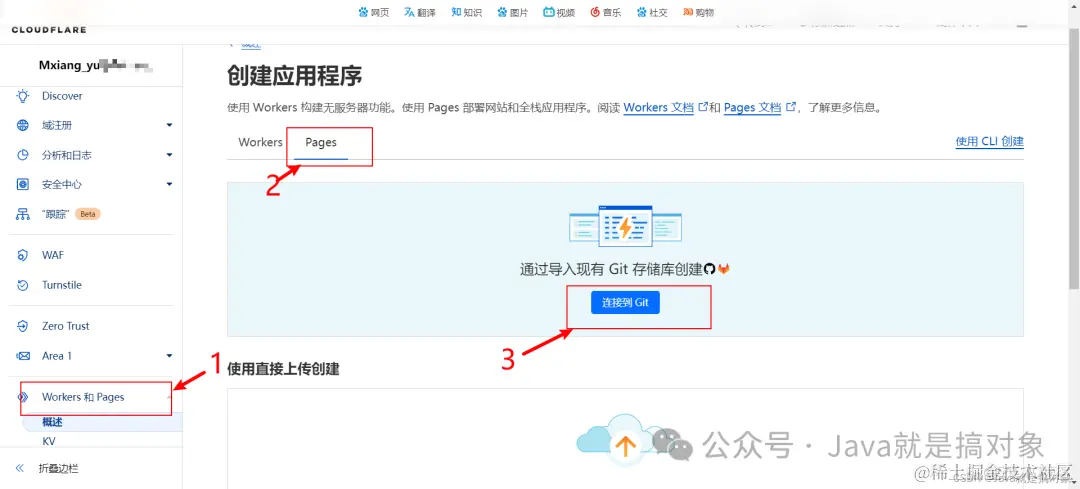Click the GitLab logo icon

click(723, 269)
